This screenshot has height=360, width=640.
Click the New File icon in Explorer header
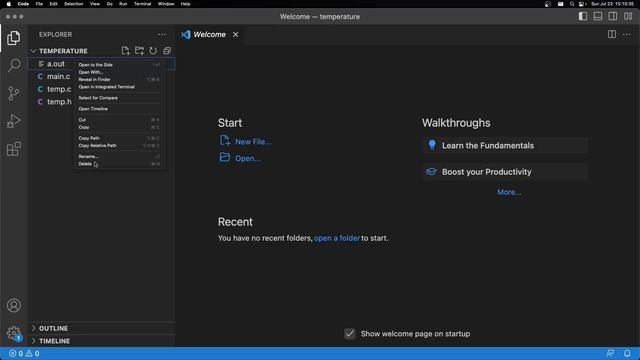(x=126, y=51)
